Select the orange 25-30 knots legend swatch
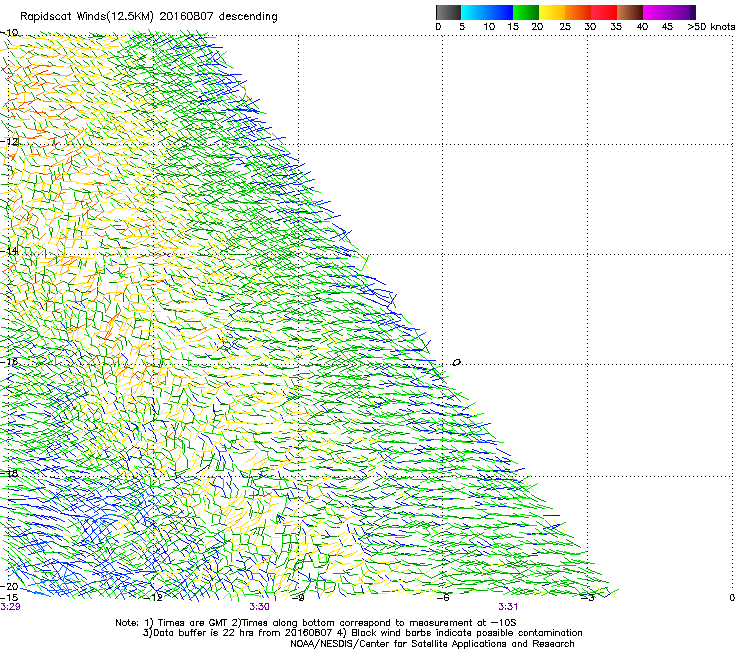 [x=578, y=12]
